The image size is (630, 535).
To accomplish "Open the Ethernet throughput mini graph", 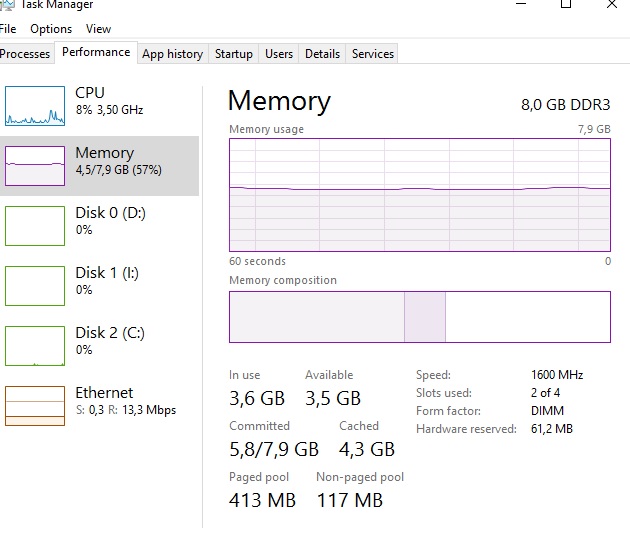I will click(x=34, y=405).
